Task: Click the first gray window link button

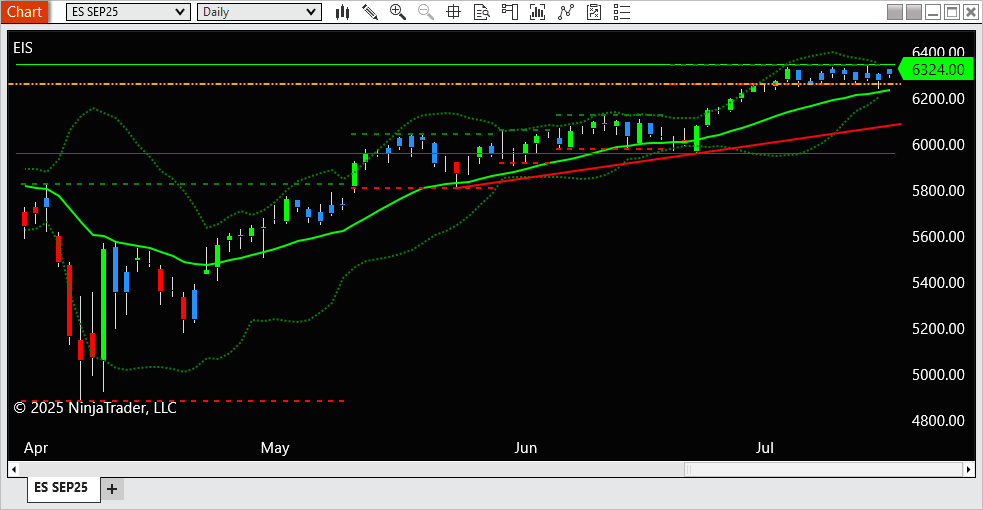Action: pyautogui.click(x=895, y=12)
